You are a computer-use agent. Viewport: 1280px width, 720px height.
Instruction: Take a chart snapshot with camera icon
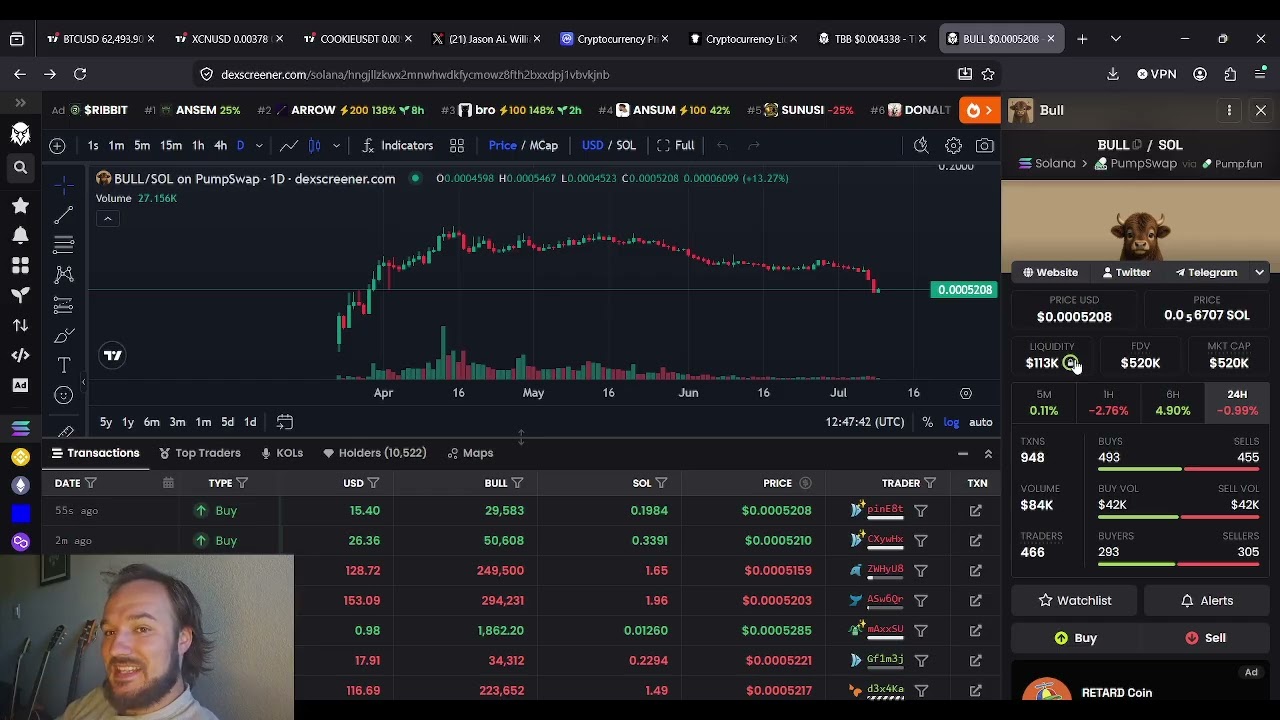click(x=985, y=145)
